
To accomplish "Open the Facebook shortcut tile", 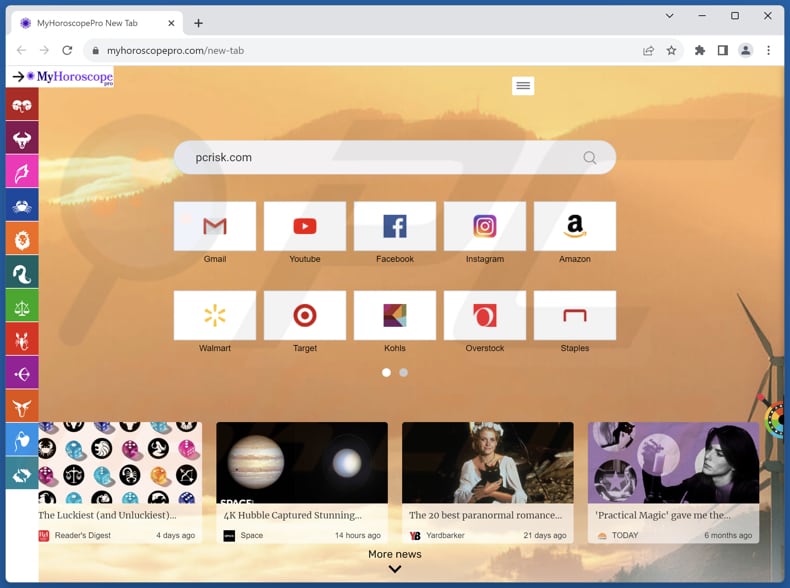I will click(x=395, y=226).
